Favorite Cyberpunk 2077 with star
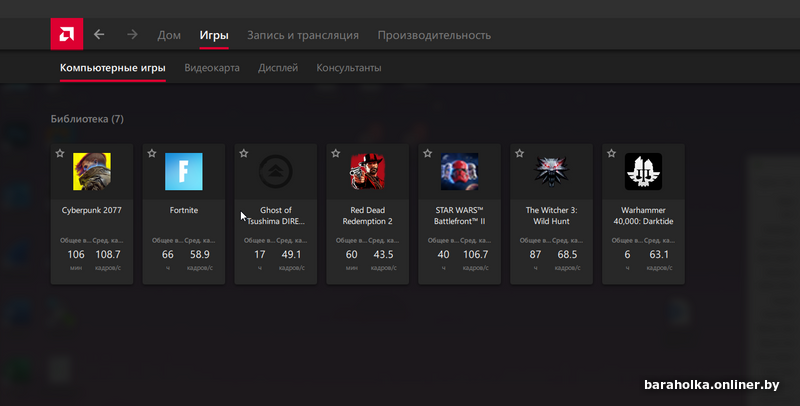Viewport: 800px width, 406px height. 60,153
